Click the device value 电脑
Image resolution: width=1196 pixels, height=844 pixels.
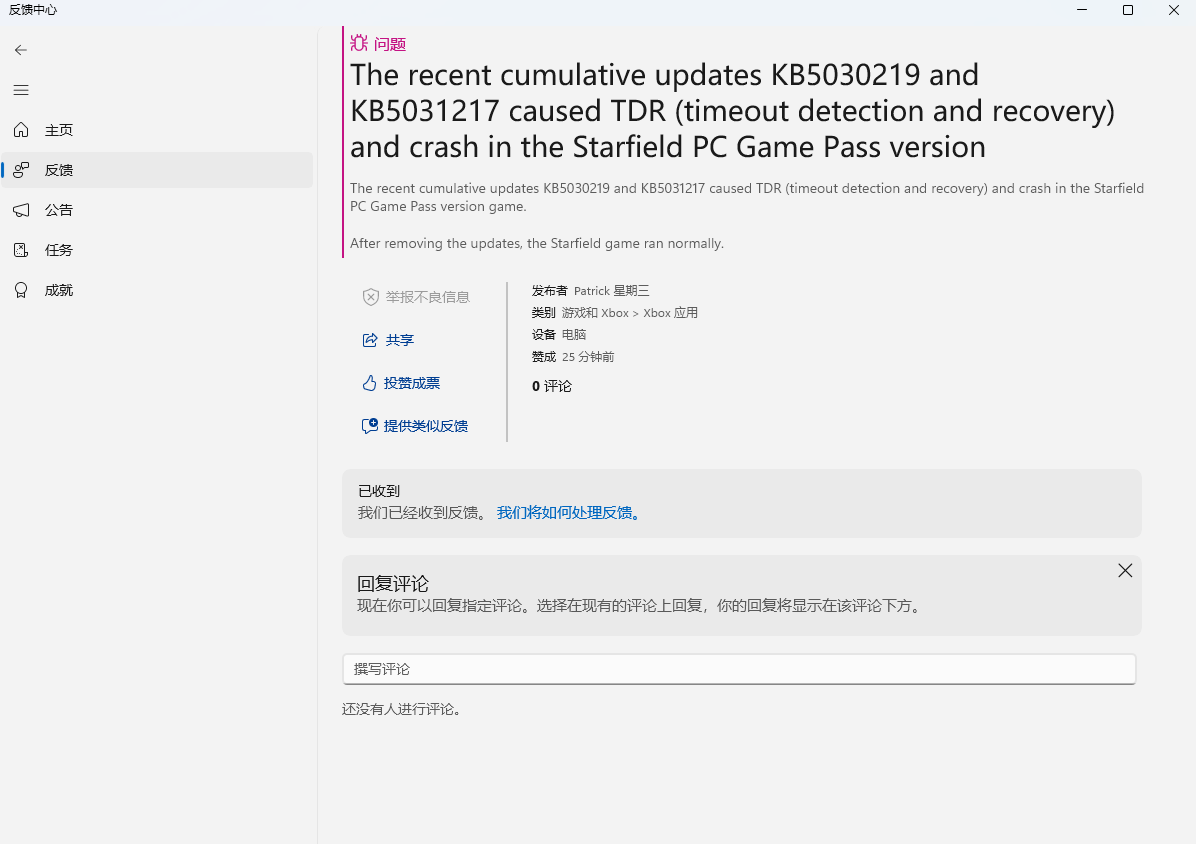point(574,335)
